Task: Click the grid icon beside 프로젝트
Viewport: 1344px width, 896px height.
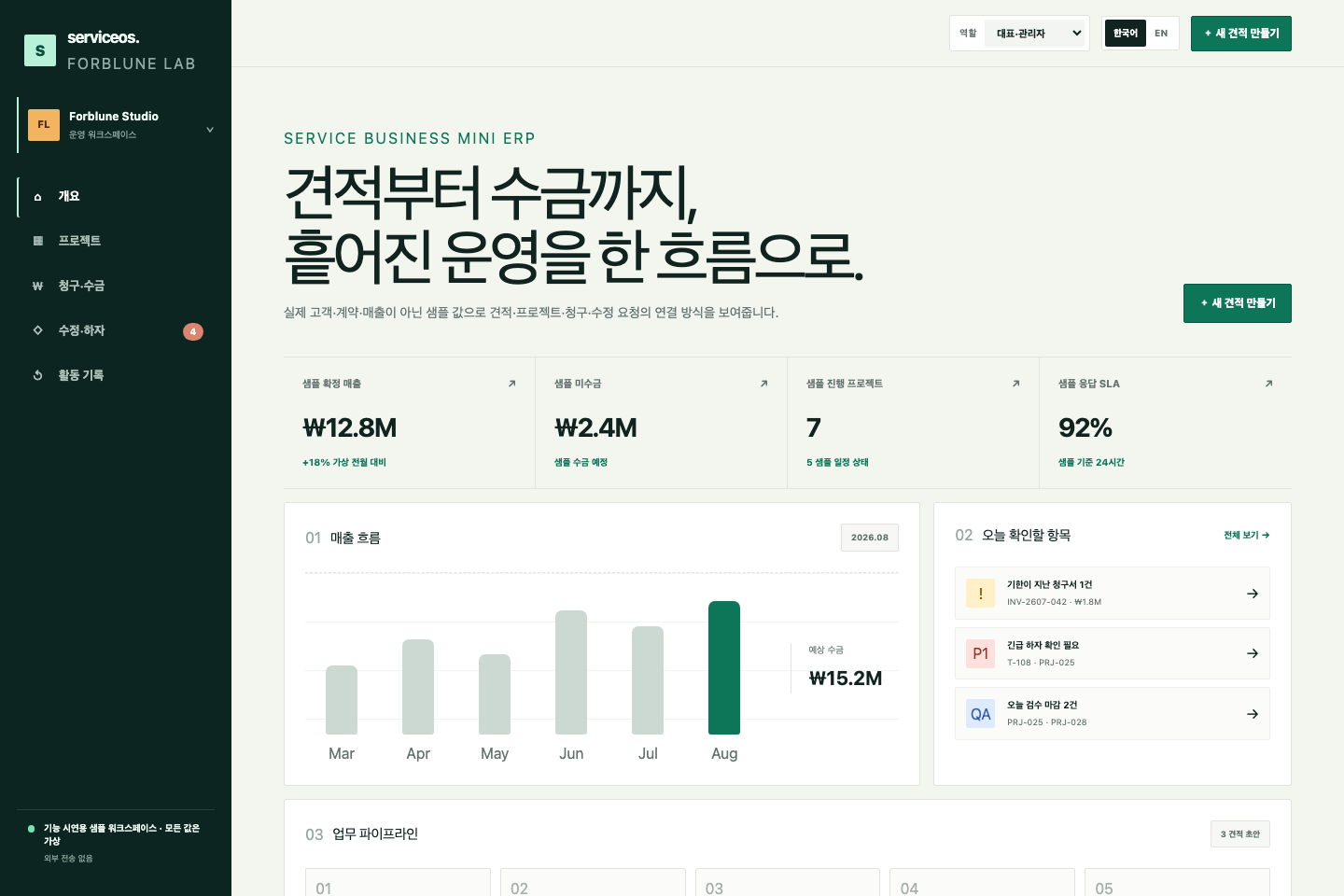Action: (37, 241)
